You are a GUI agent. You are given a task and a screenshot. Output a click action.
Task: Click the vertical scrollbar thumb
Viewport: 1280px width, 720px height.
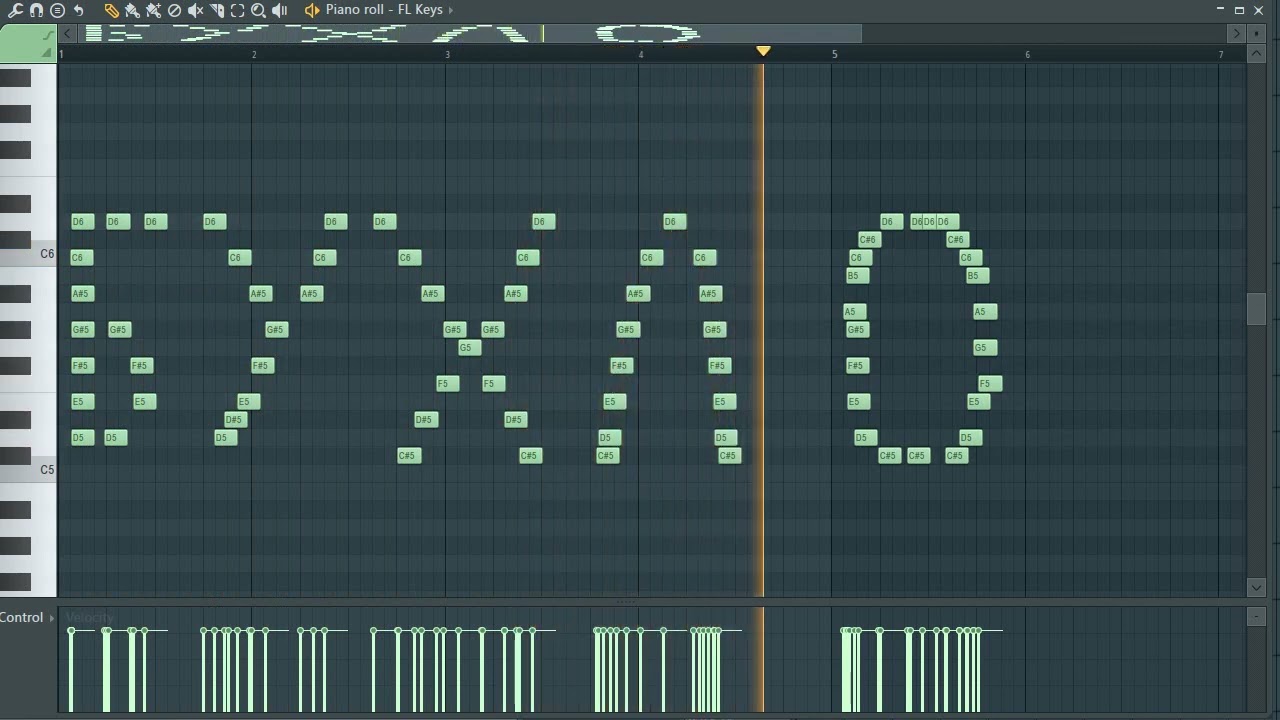coord(1257,309)
